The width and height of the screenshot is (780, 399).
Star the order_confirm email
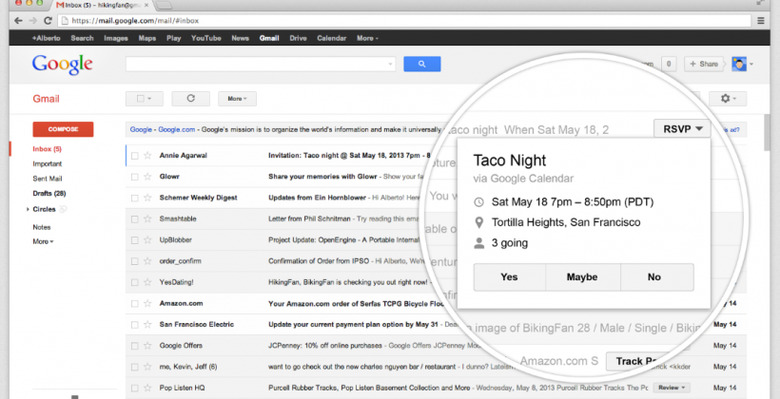click(147, 261)
